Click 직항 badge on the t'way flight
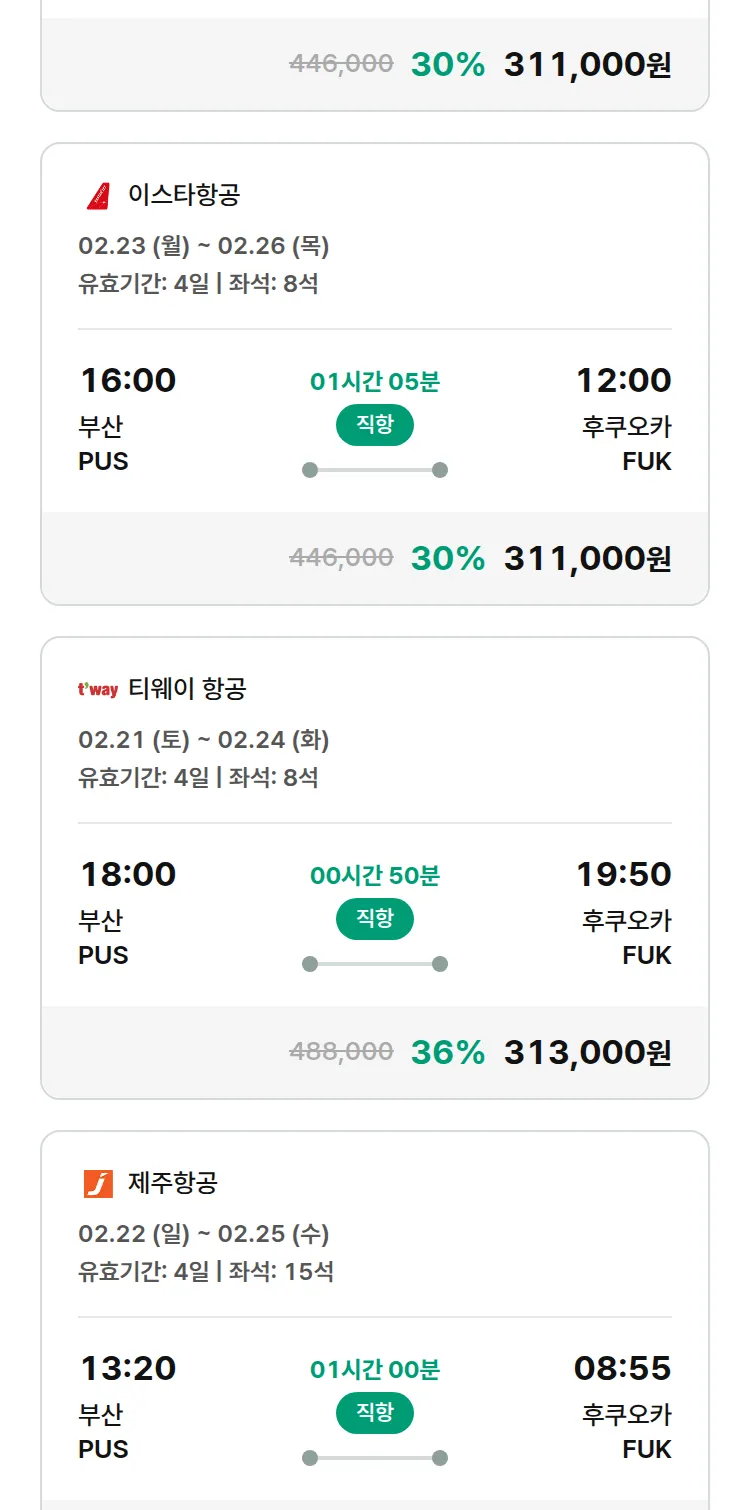The height and width of the screenshot is (1510, 750). [x=375, y=919]
